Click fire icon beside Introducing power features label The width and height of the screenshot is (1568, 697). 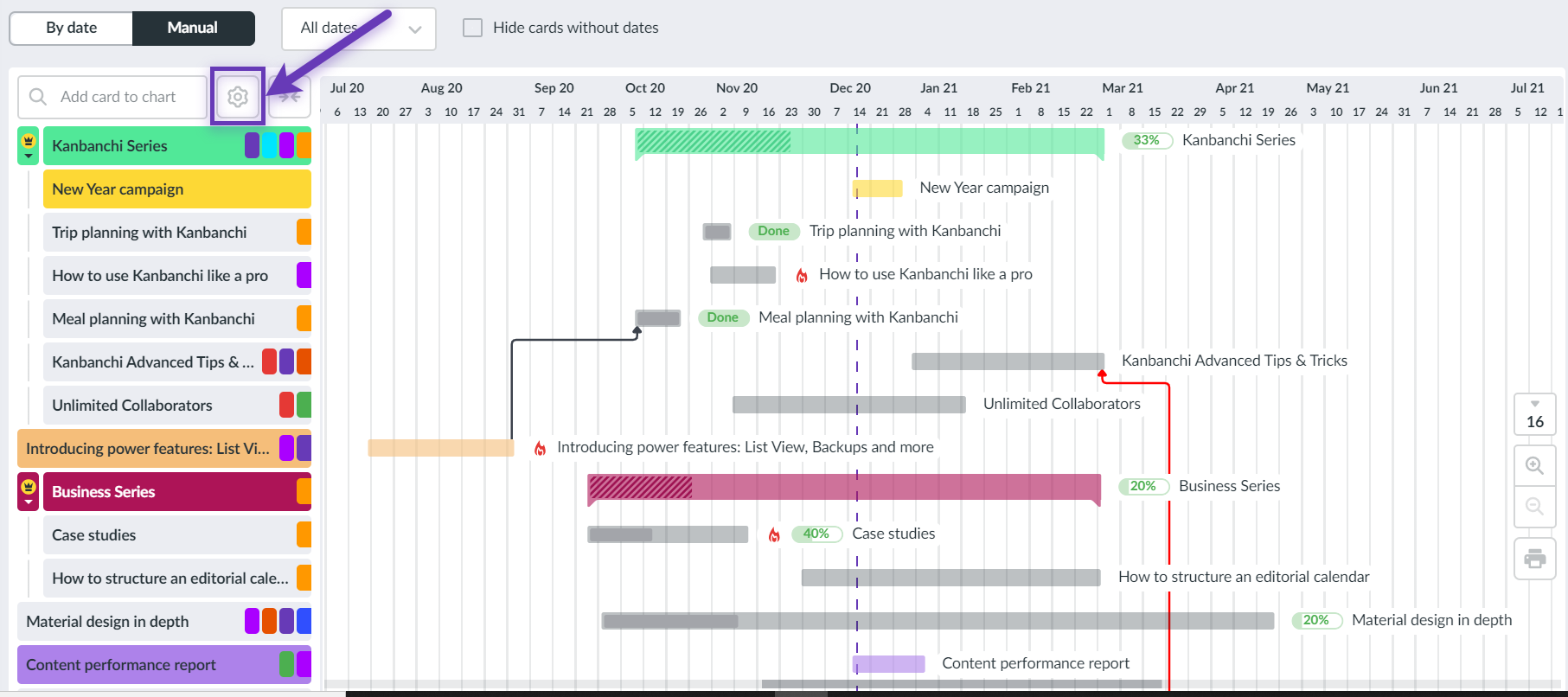pos(540,448)
